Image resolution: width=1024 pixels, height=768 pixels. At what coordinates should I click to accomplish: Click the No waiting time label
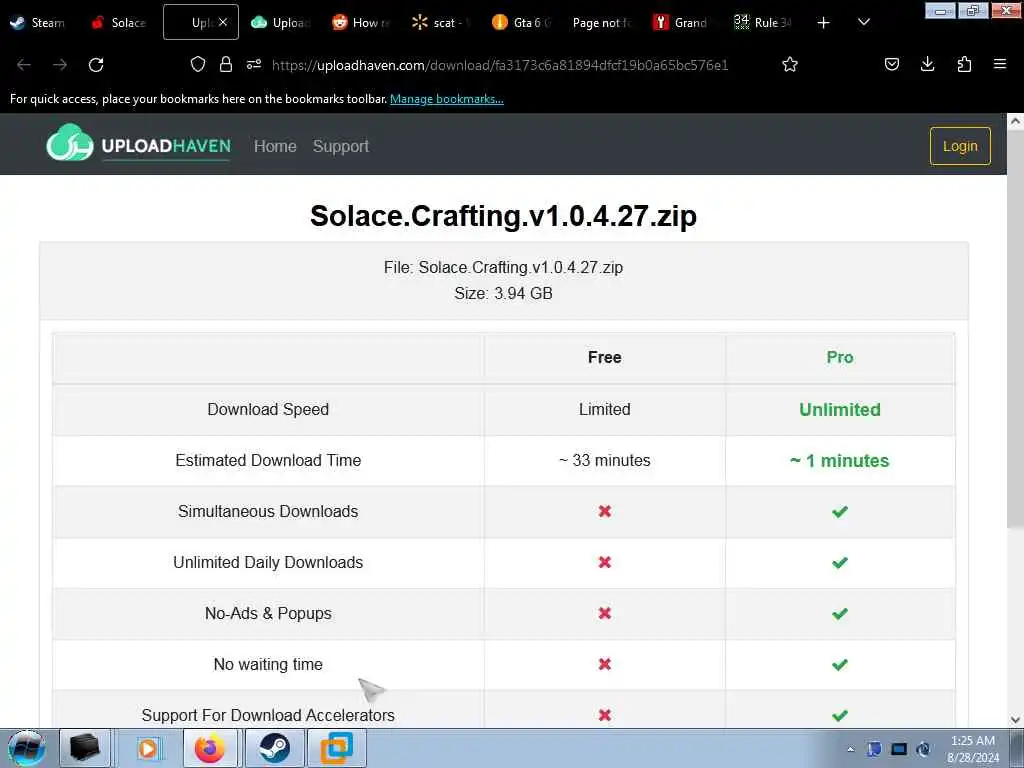(x=268, y=664)
